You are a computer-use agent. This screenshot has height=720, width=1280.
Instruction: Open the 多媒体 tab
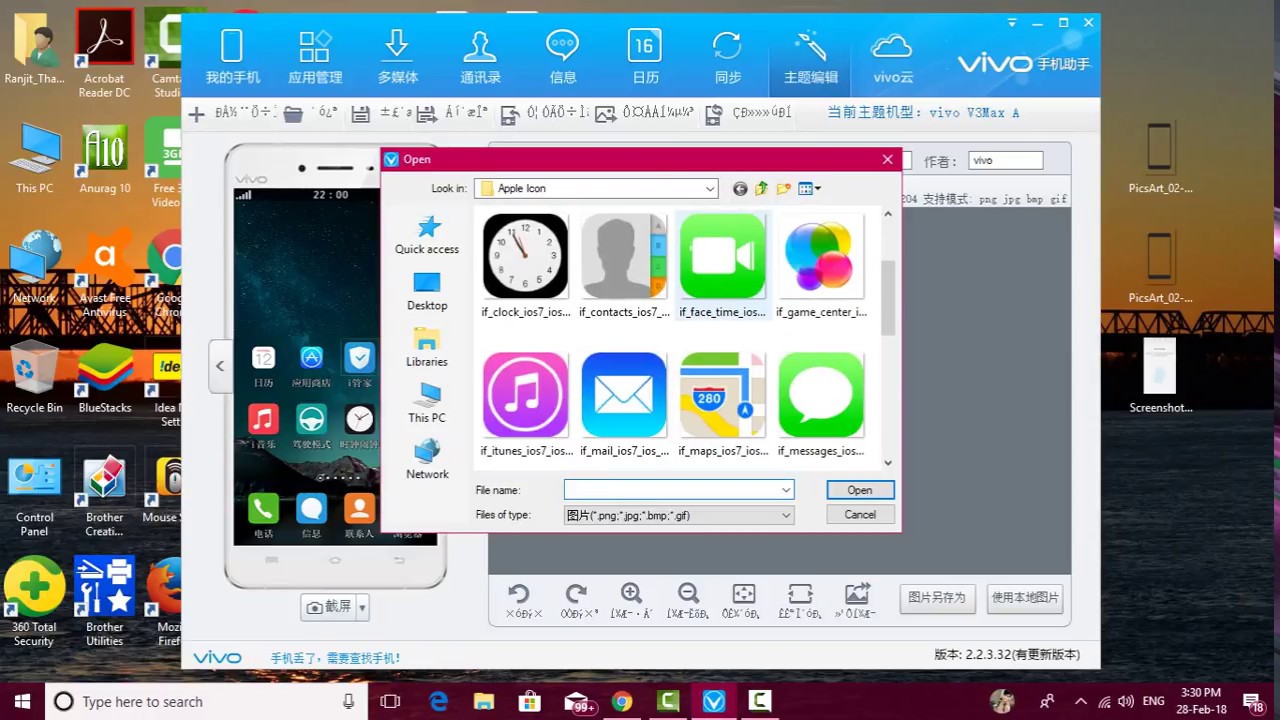pyautogui.click(x=398, y=56)
